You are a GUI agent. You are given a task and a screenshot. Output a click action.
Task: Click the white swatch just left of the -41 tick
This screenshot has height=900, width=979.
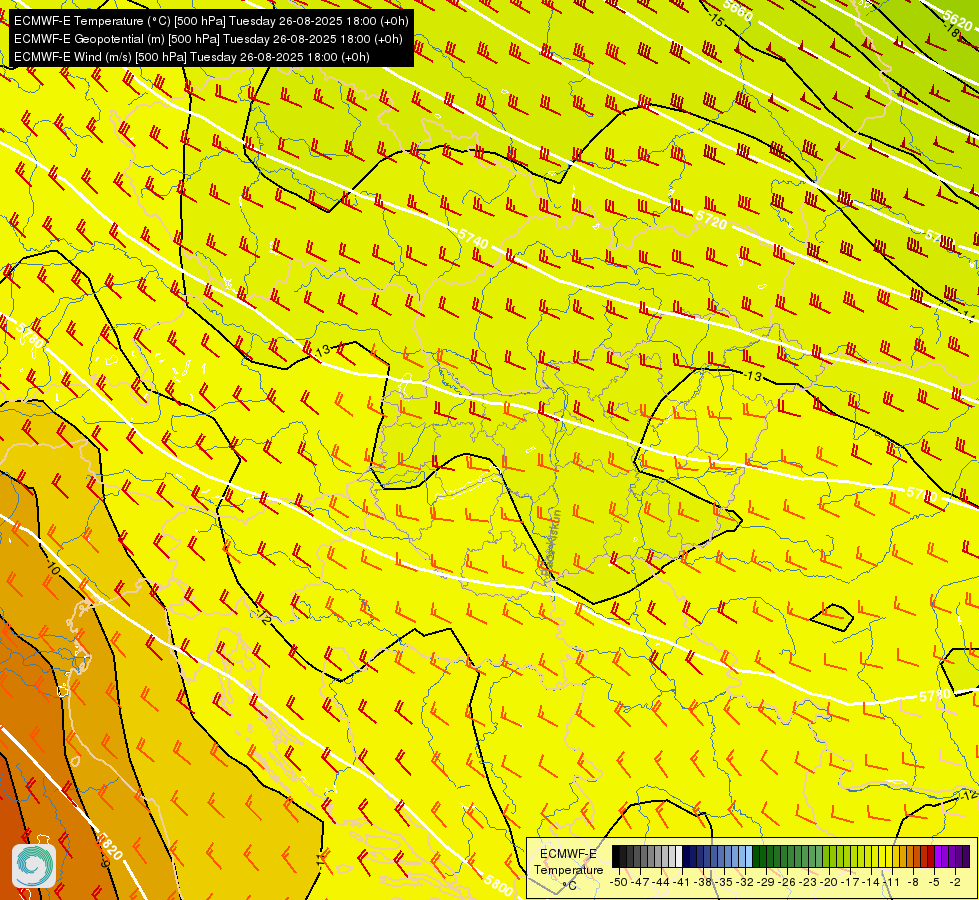pos(679,856)
